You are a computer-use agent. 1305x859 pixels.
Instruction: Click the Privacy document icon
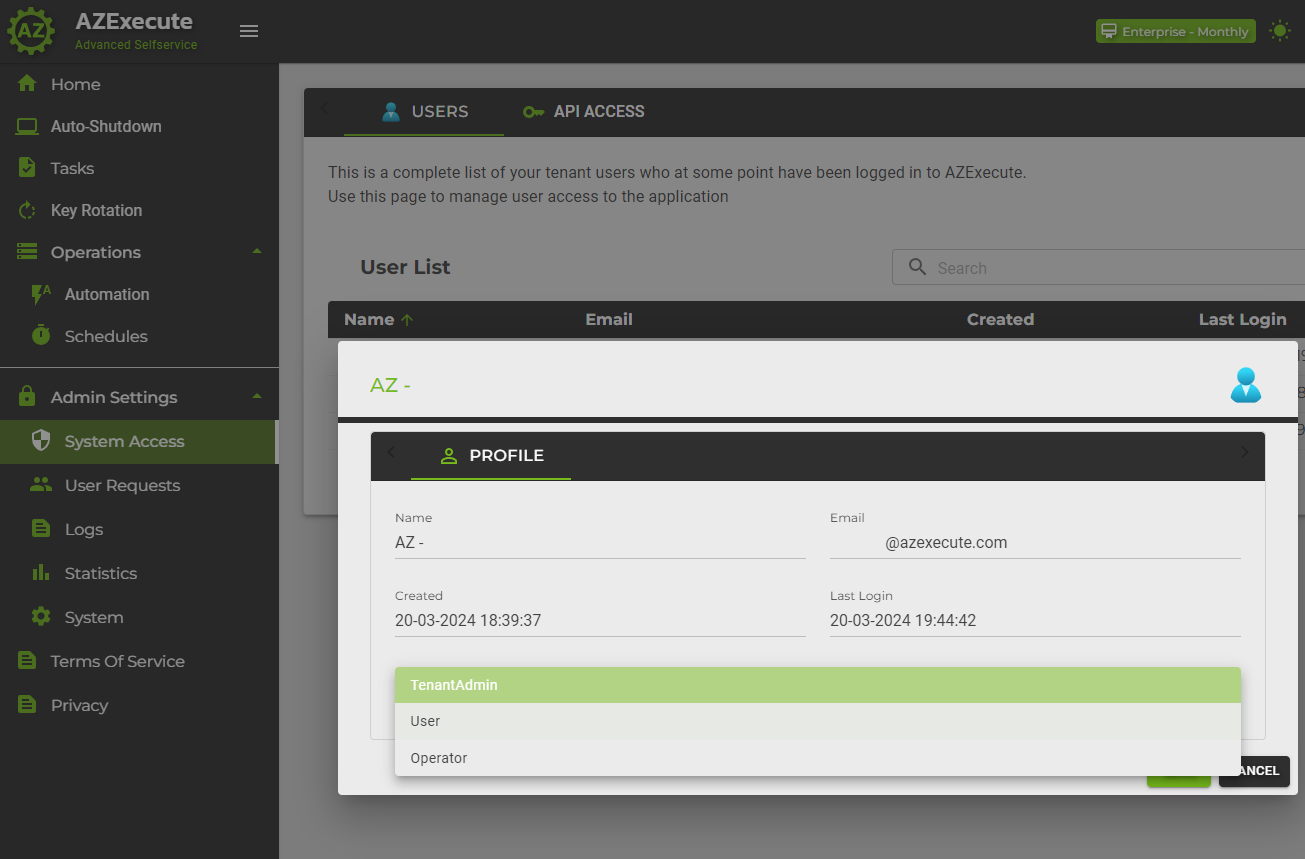(x=27, y=705)
